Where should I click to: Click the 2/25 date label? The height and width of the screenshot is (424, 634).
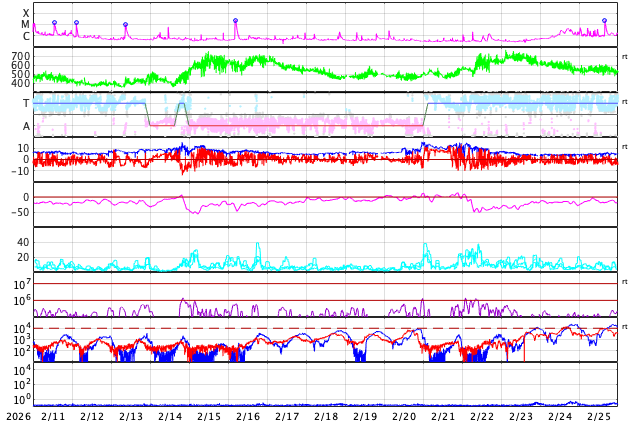599,416
